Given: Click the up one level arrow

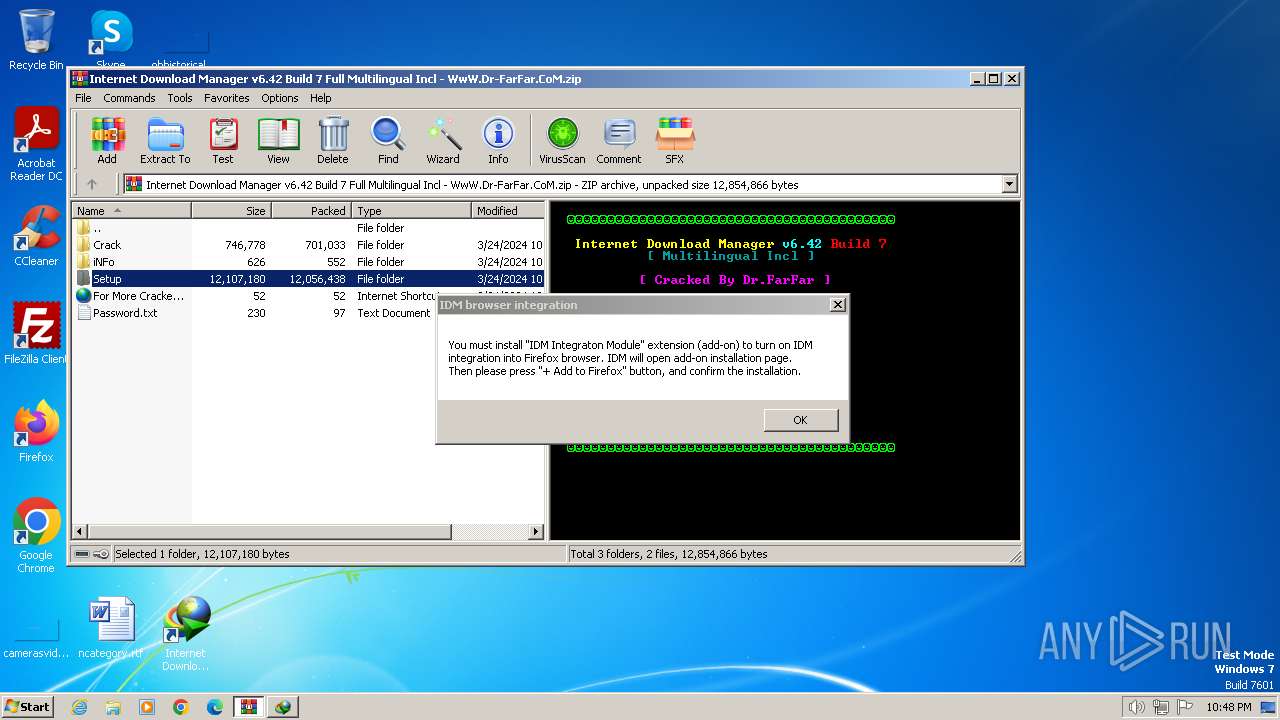Looking at the screenshot, I should [x=92, y=184].
